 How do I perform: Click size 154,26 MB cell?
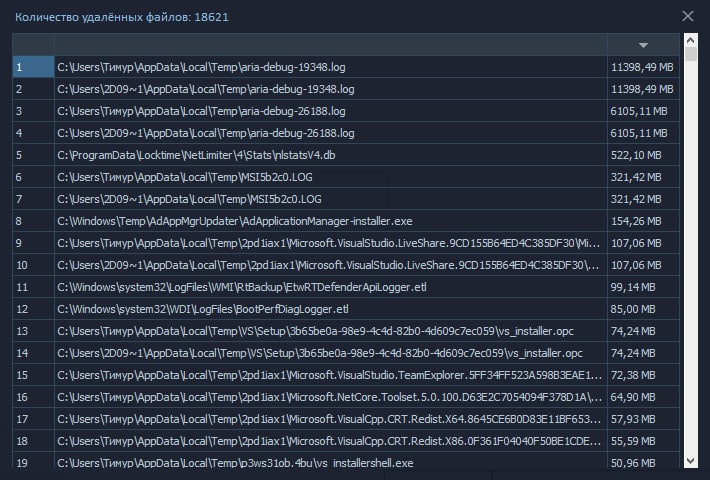[x=643, y=221]
